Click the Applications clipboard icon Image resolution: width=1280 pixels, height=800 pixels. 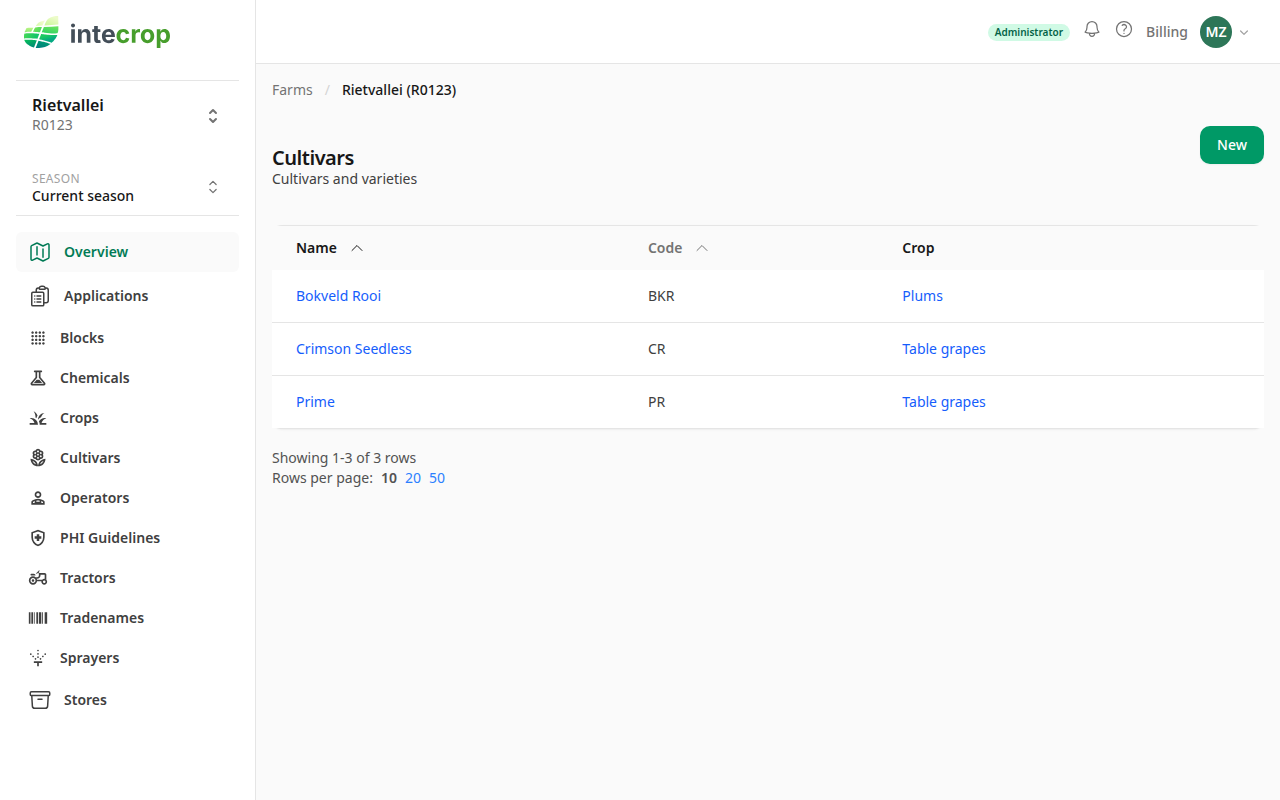point(40,296)
